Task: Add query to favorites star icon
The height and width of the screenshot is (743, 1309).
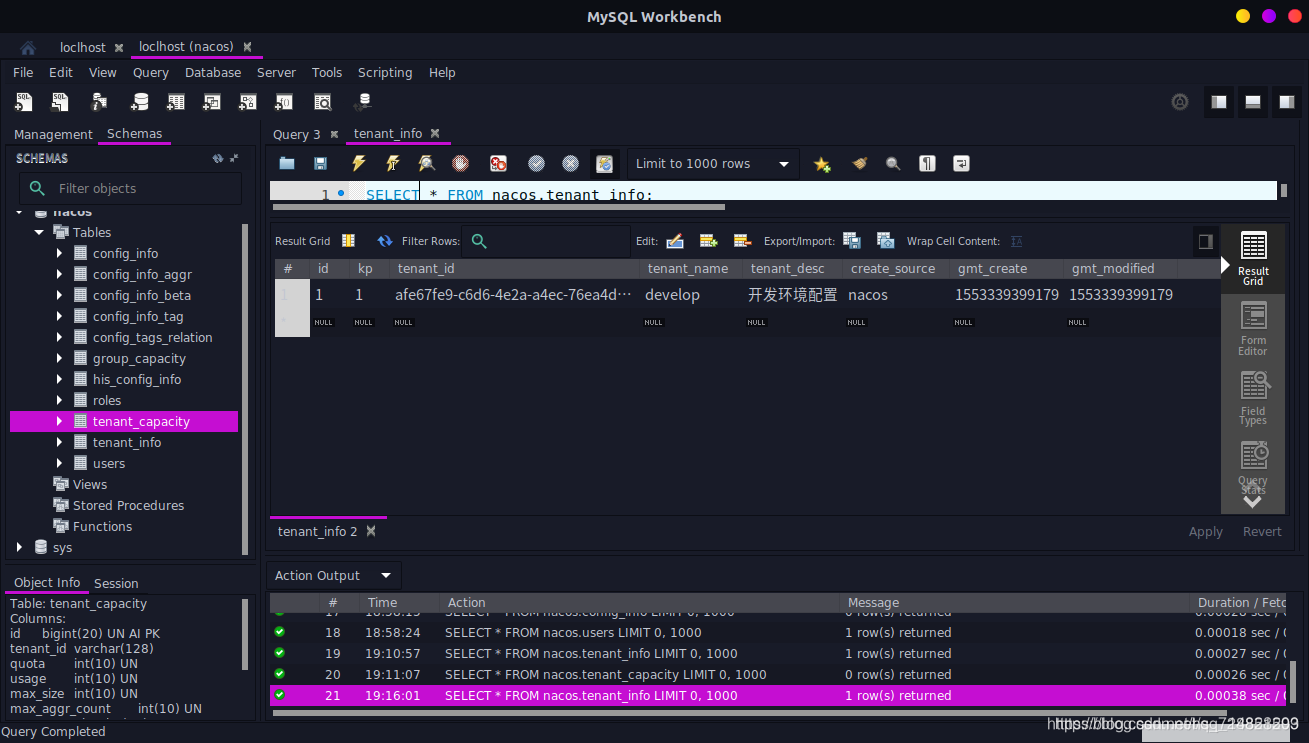Action: pyautogui.click(x=822, y=164)
